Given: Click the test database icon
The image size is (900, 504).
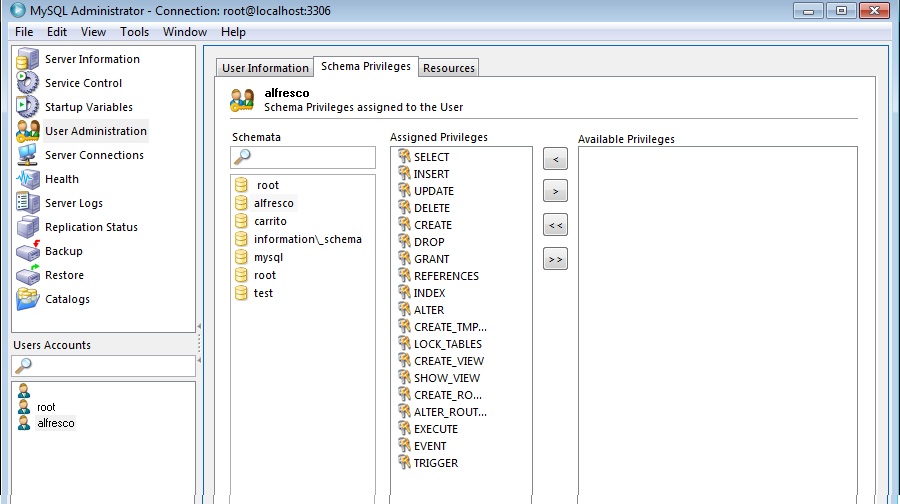Looking at the screenshot, I should point(242,293).
